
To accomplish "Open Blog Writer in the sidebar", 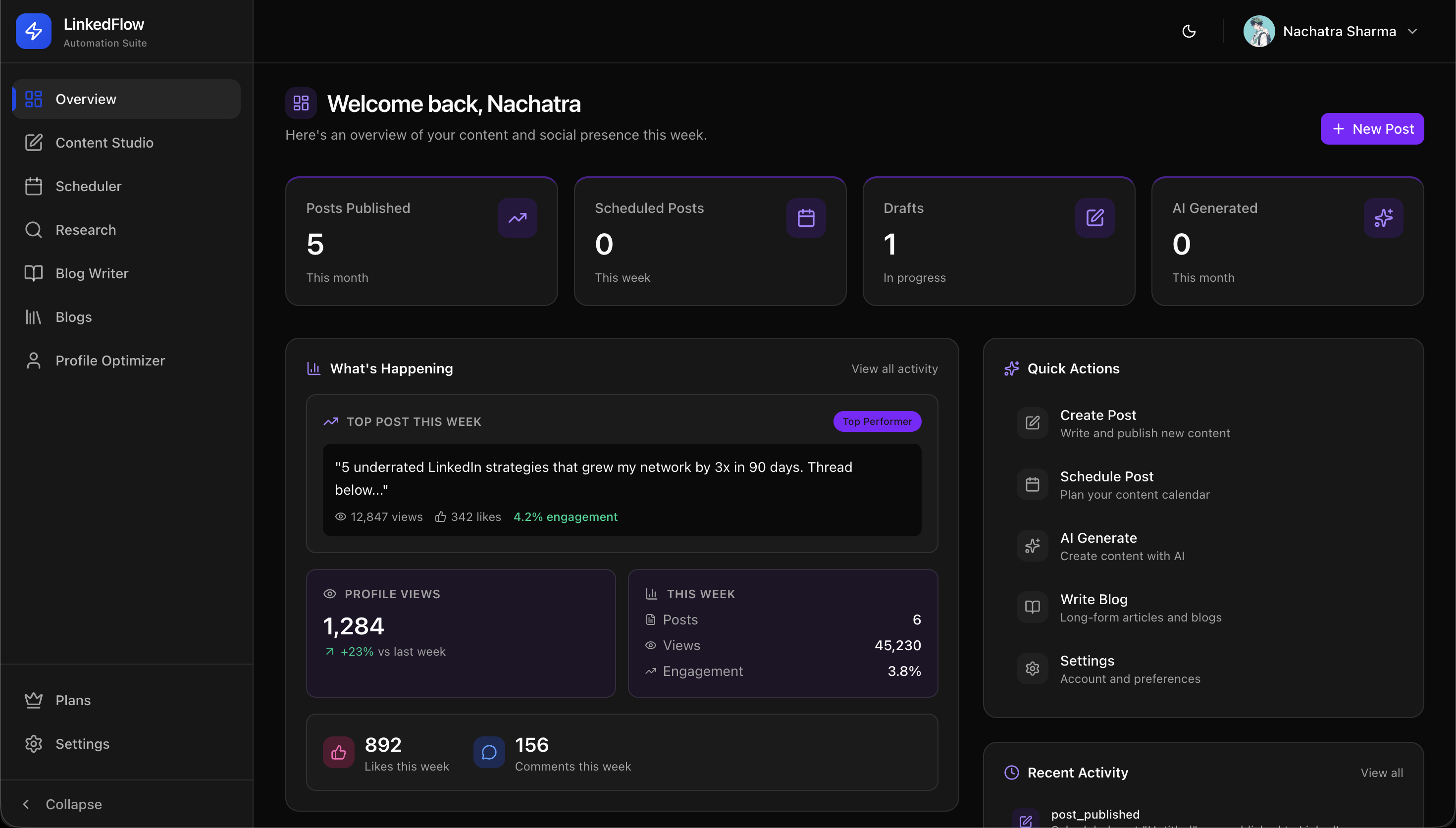I will click(x=126, y=273).
